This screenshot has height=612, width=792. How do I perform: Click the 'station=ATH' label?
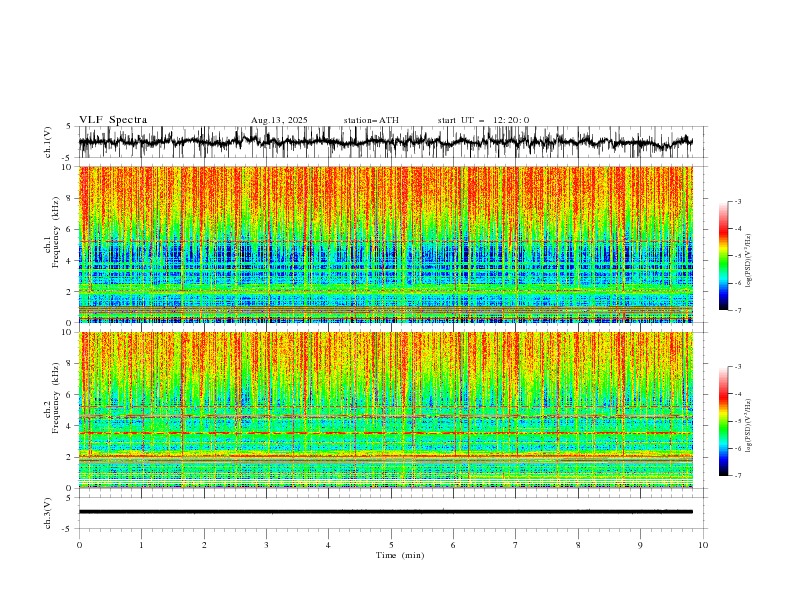[371, 120]
